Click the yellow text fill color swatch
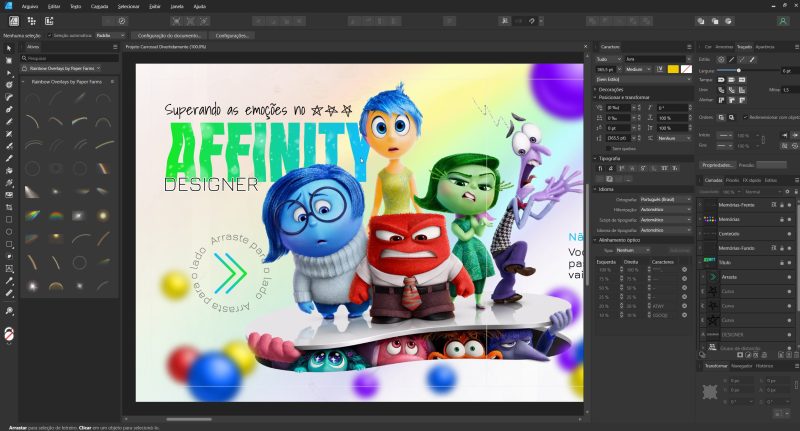The height and width of the screenshot is (431, 800). coord(673,69)
